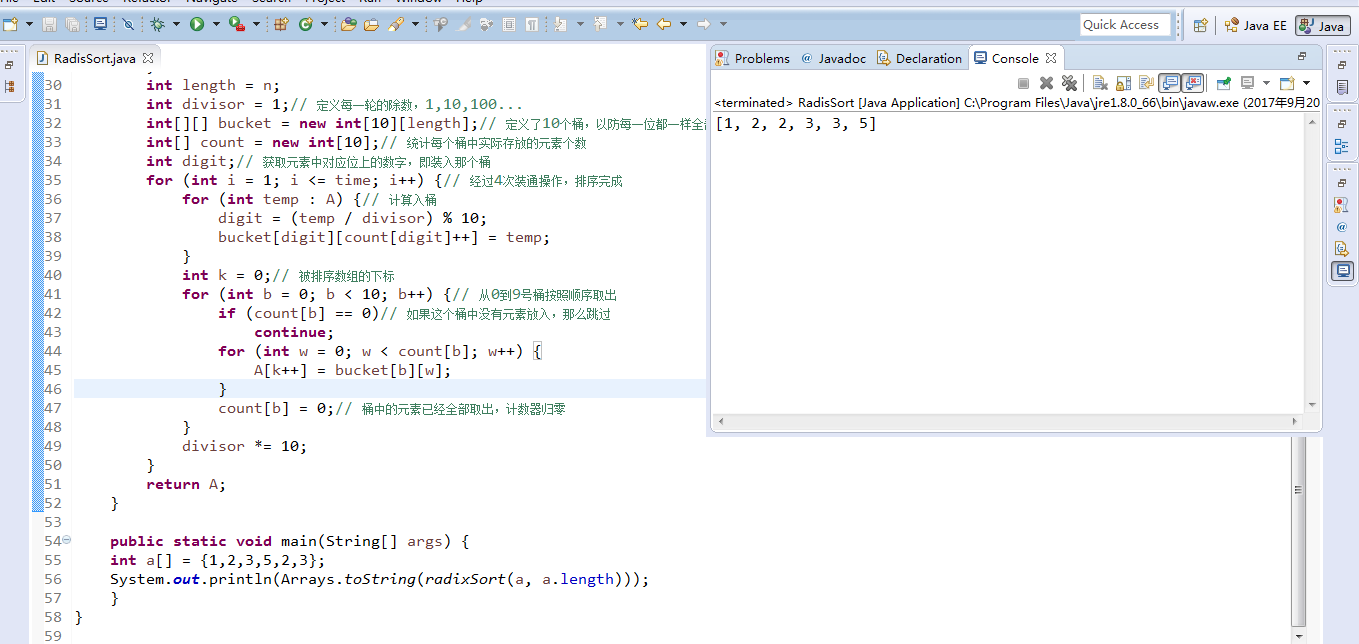Click the Save icon in toolbar
Screen dimensions: 1359x644
point(49,24)
